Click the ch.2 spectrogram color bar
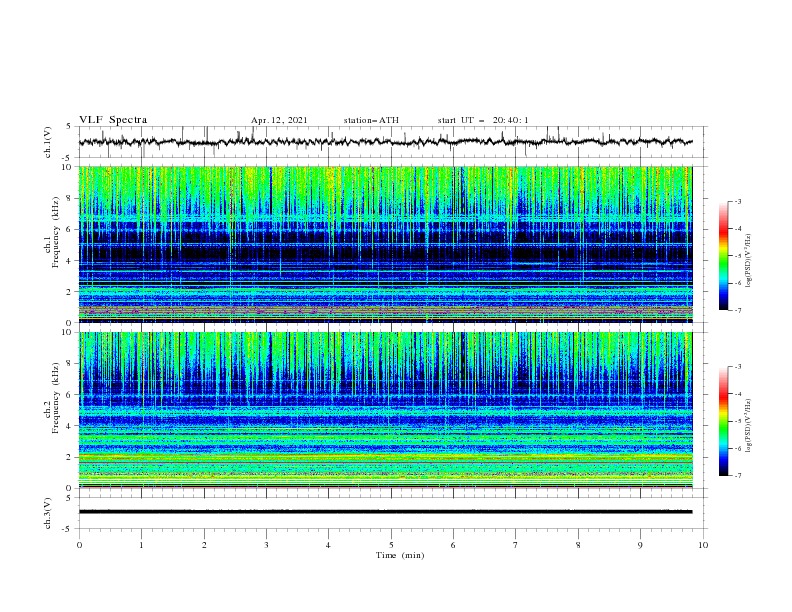The width and height of the screenshot is (792, 612). click(x=724, y=421)
